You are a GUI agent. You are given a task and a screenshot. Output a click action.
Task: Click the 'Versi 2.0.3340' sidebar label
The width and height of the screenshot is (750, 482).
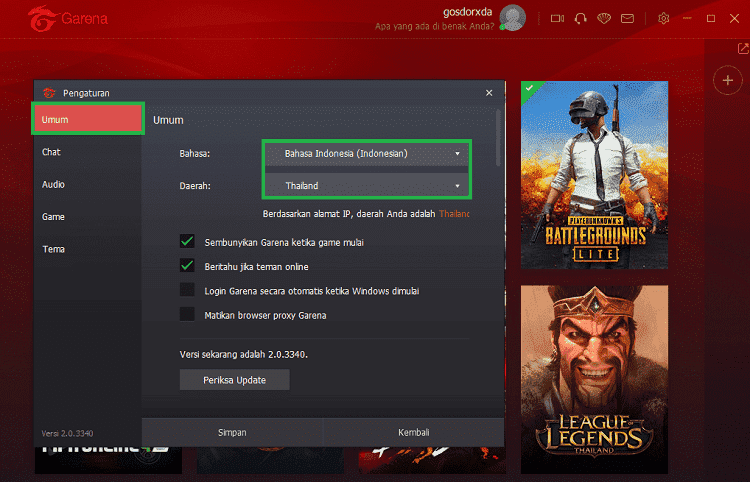pyautogui.click(x=67, y=433)
